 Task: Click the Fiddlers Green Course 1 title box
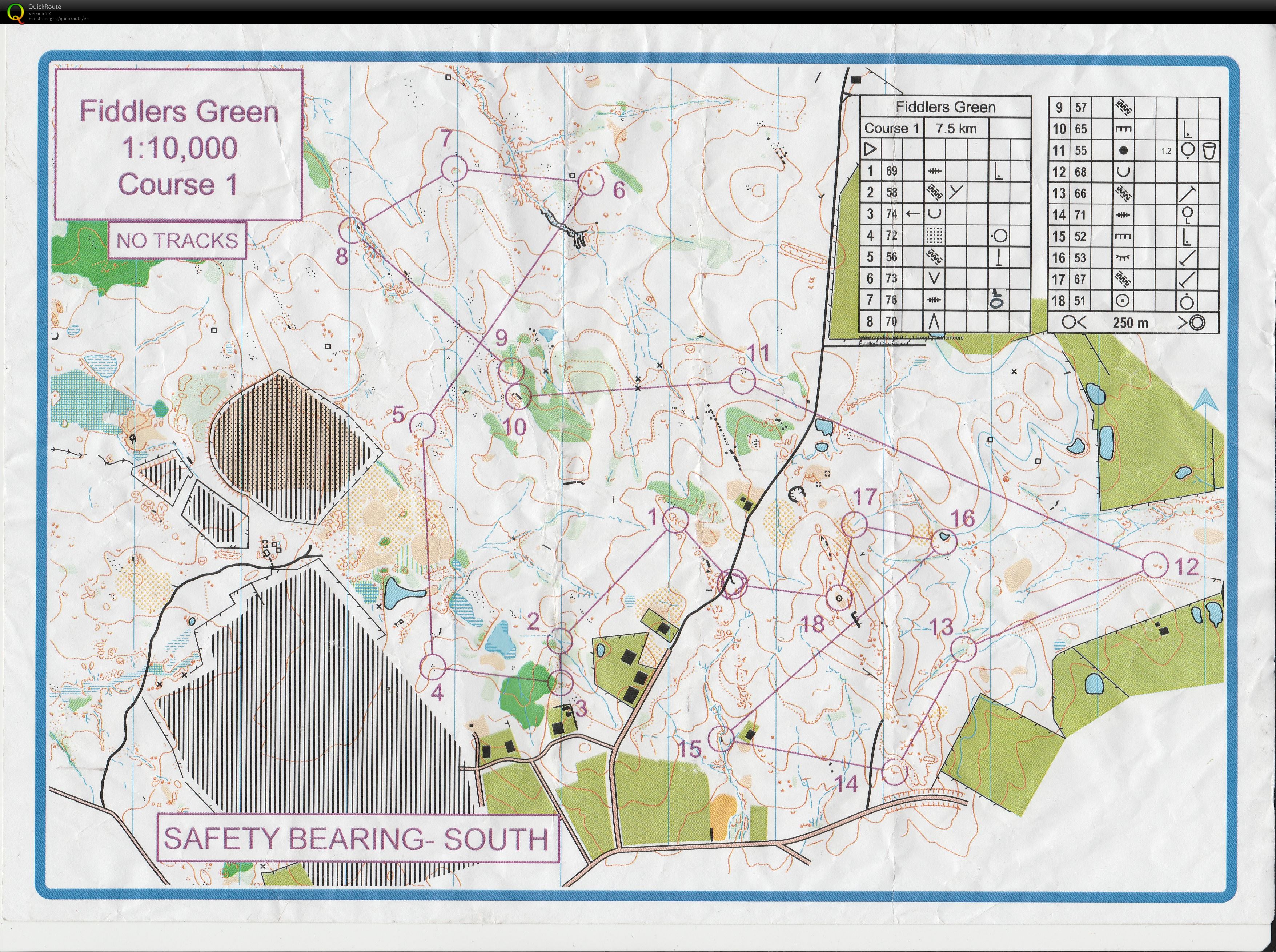[178, 145]
